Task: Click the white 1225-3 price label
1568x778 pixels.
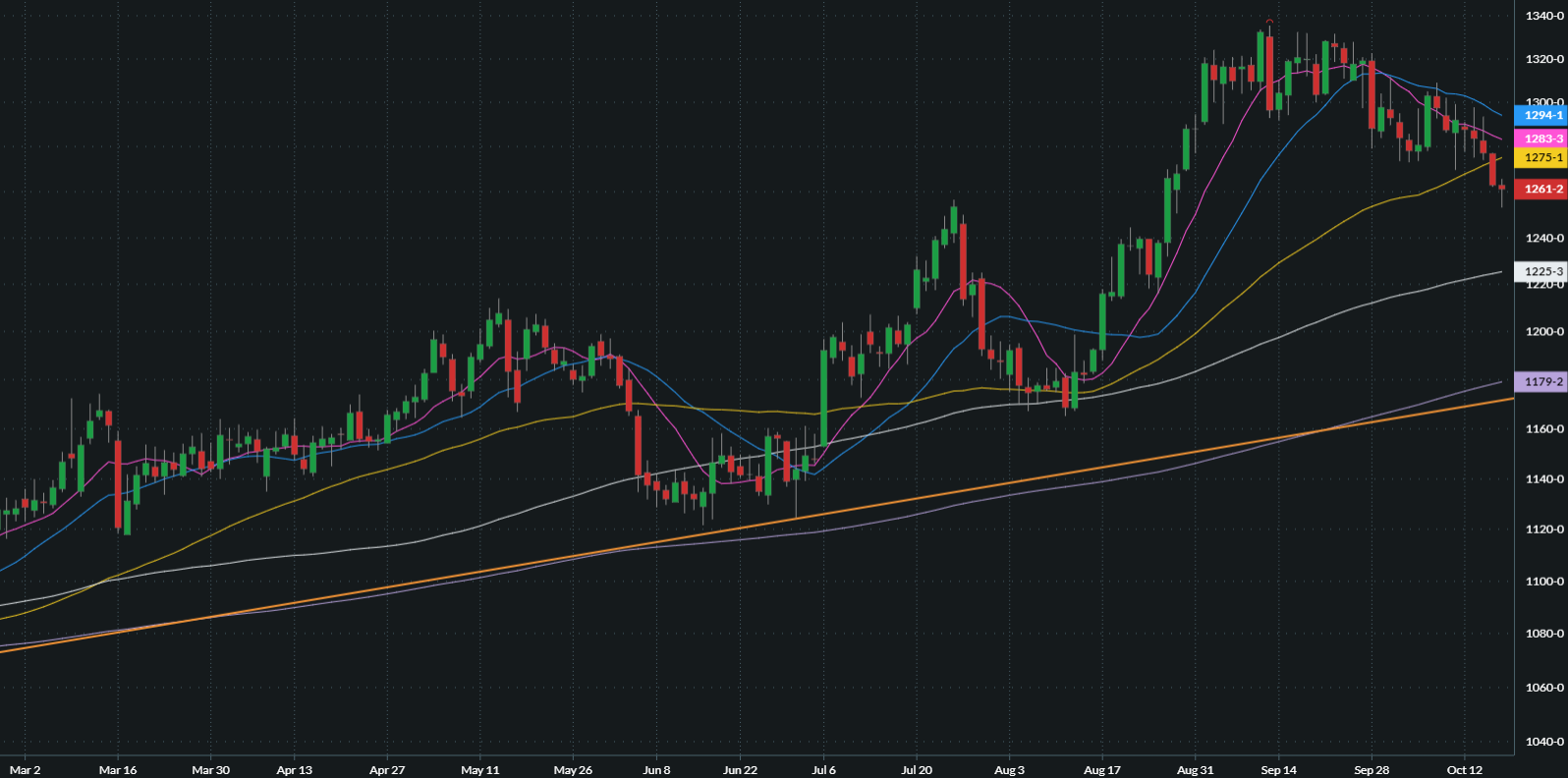Action: click(x=1540, y=271)
